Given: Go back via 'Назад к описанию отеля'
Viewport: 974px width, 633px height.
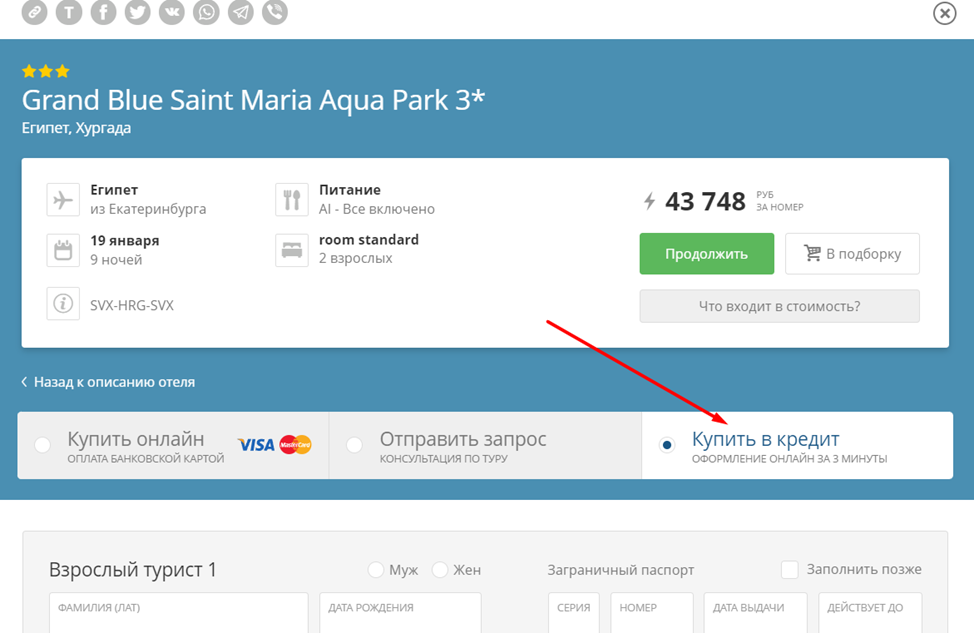Looking at the screenshot, I should 108,382.
